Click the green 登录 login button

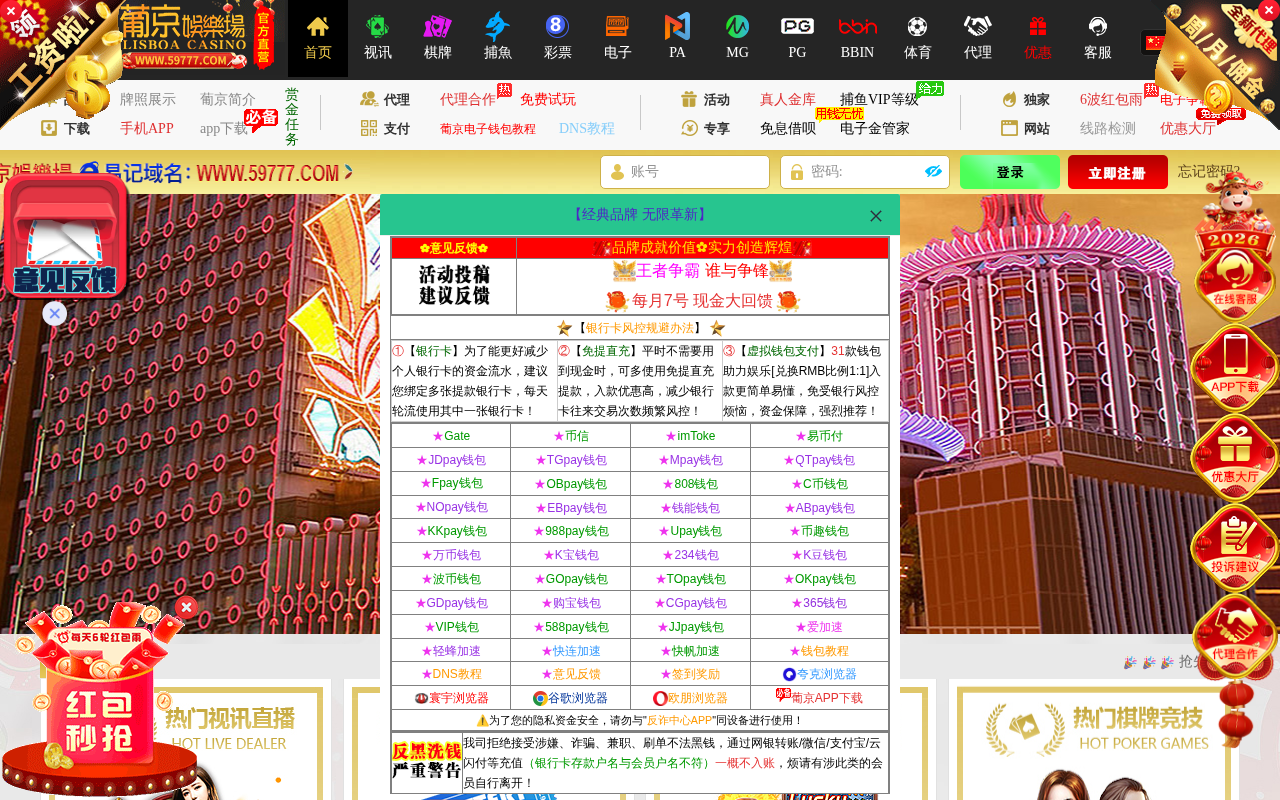coord(1009,172)
